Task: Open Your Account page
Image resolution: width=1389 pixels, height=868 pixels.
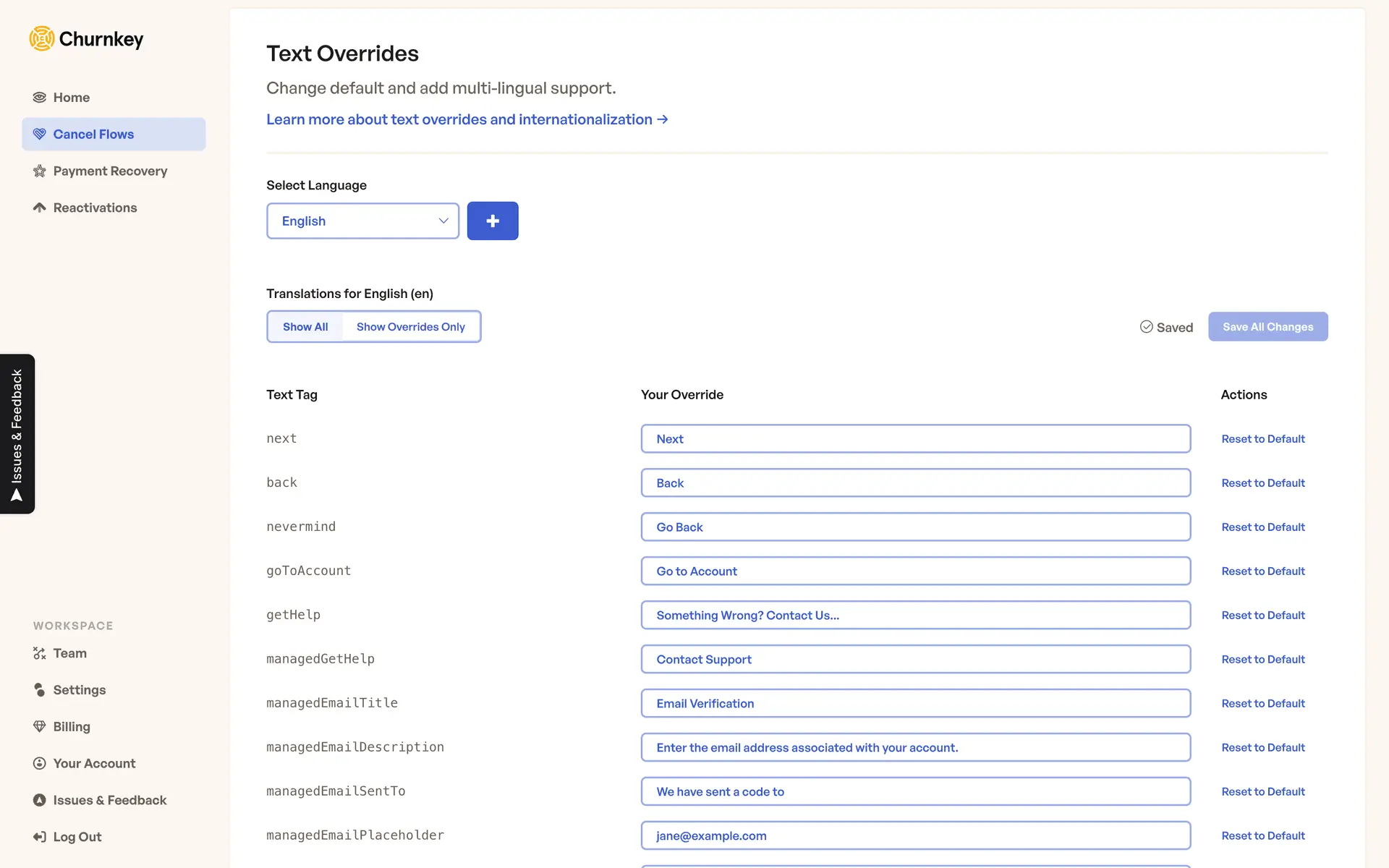Action: coord(94,763)
